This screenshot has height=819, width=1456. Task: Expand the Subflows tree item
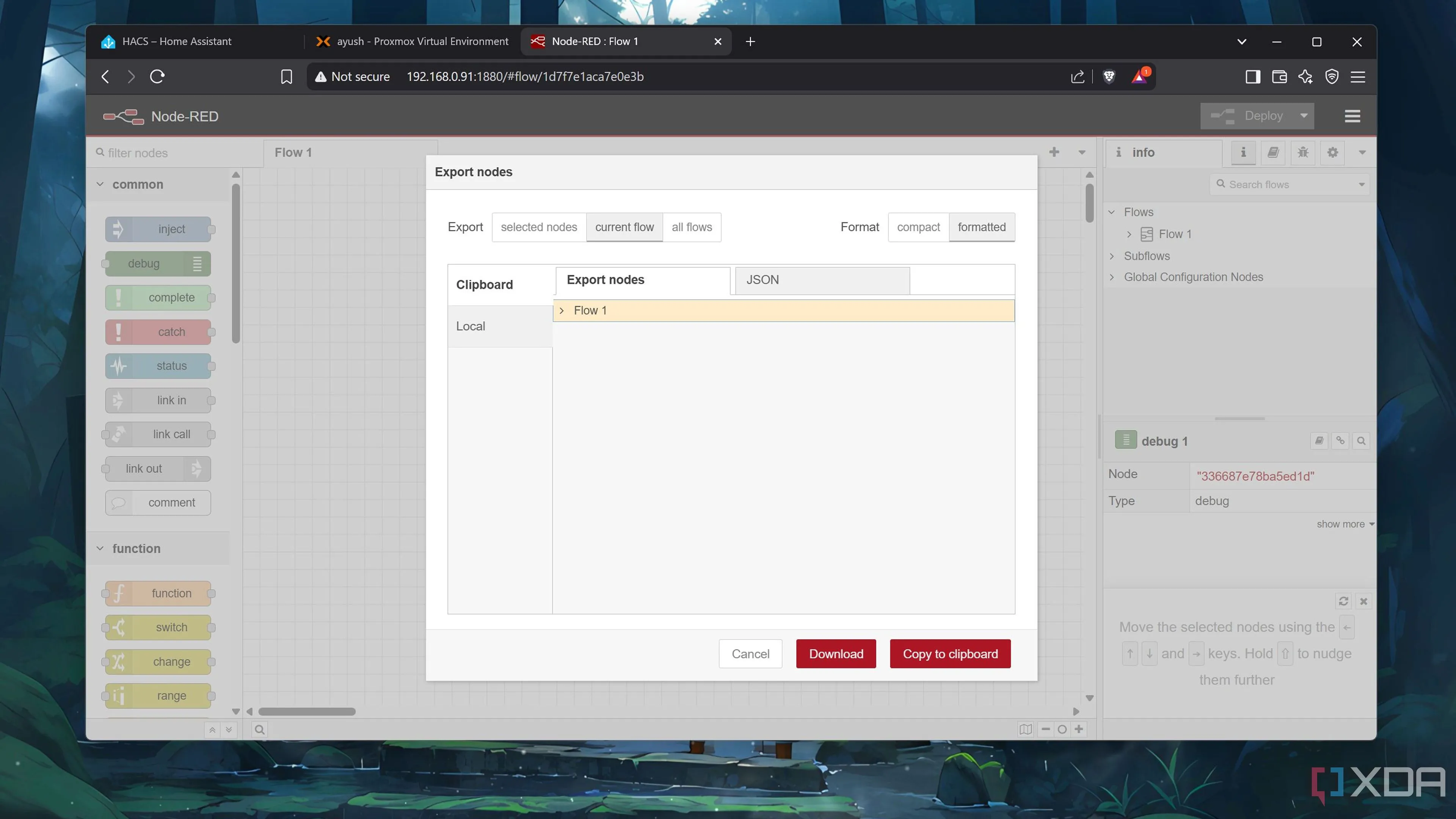coord(1112,256)
